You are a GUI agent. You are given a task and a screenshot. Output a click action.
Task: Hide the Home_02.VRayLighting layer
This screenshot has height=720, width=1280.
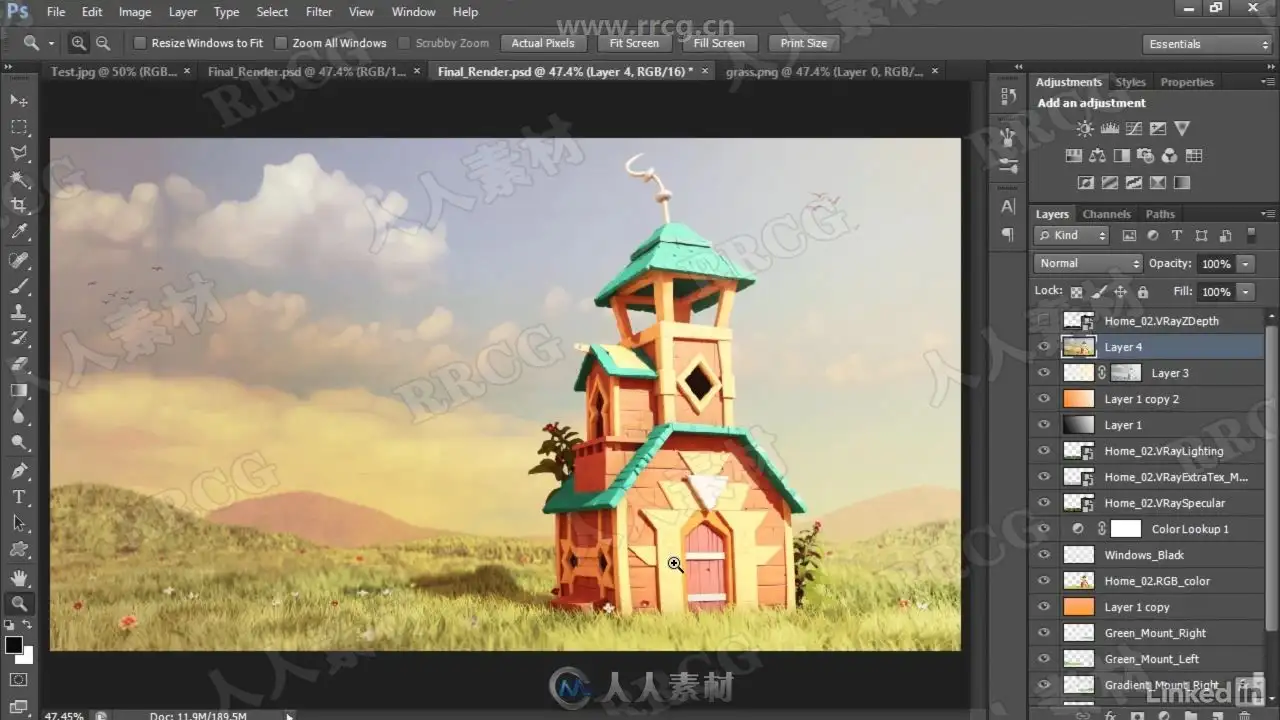(x=1044, y=450)
